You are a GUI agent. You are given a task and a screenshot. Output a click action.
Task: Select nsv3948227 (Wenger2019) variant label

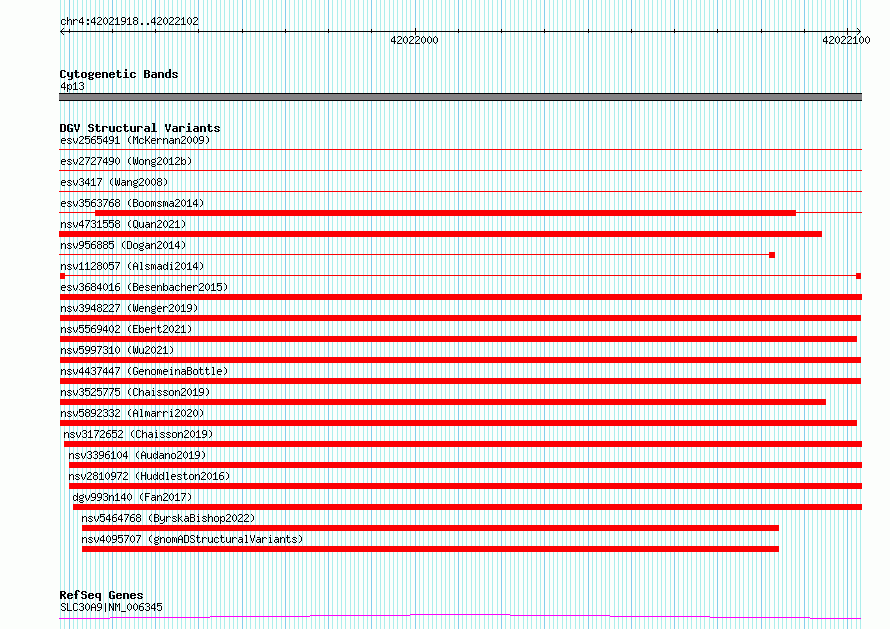click(x=129, y=308)
